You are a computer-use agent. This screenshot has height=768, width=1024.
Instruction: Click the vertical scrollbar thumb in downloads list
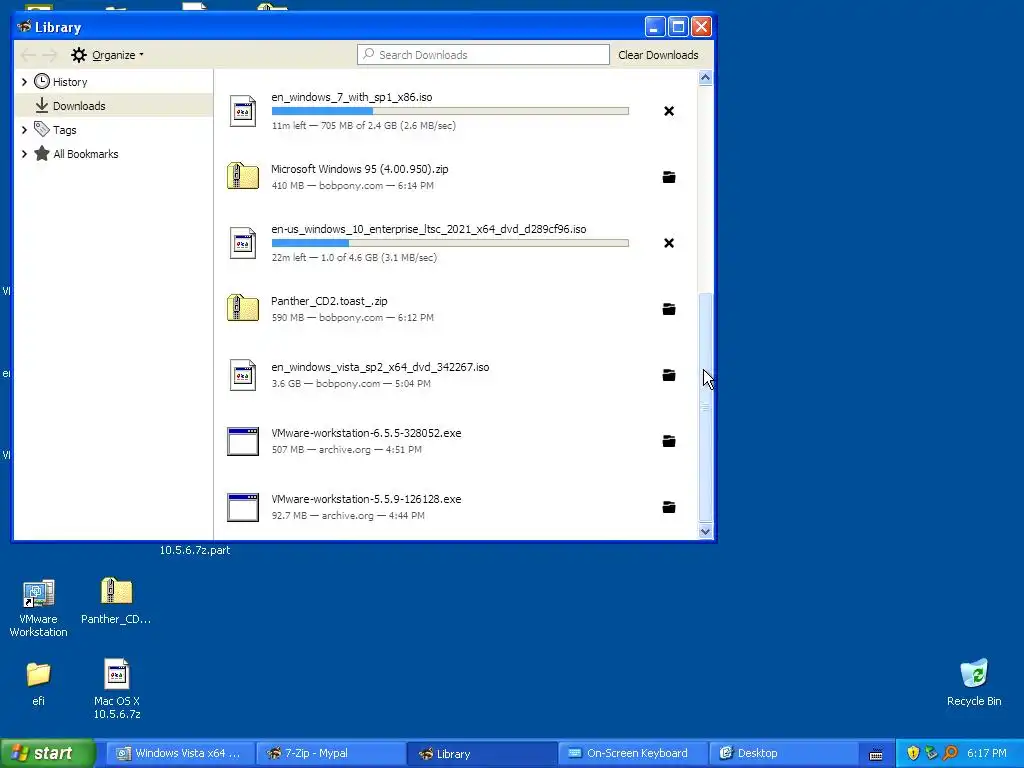click(705, 406)
